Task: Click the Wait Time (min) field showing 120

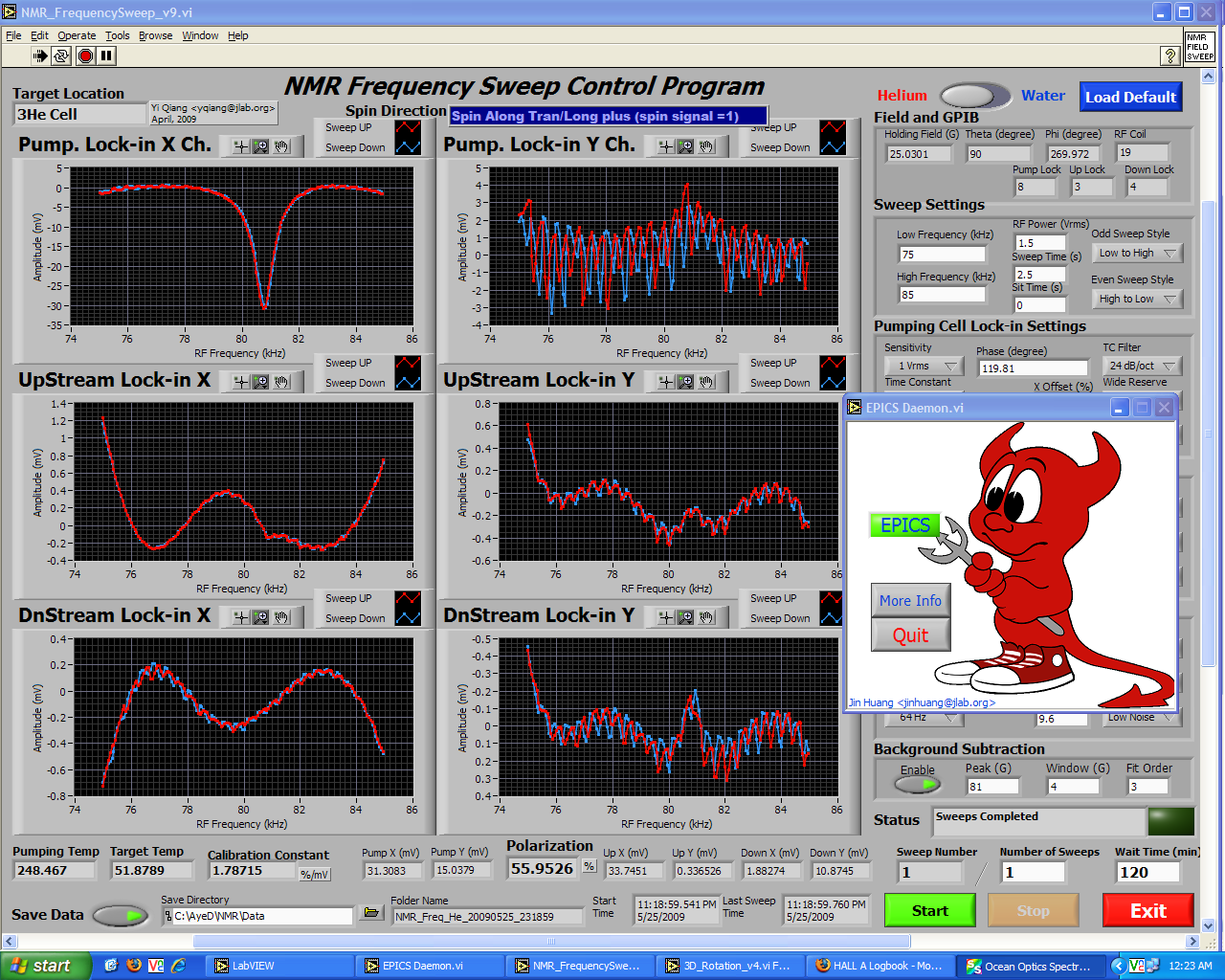Action: (1149, 872)
